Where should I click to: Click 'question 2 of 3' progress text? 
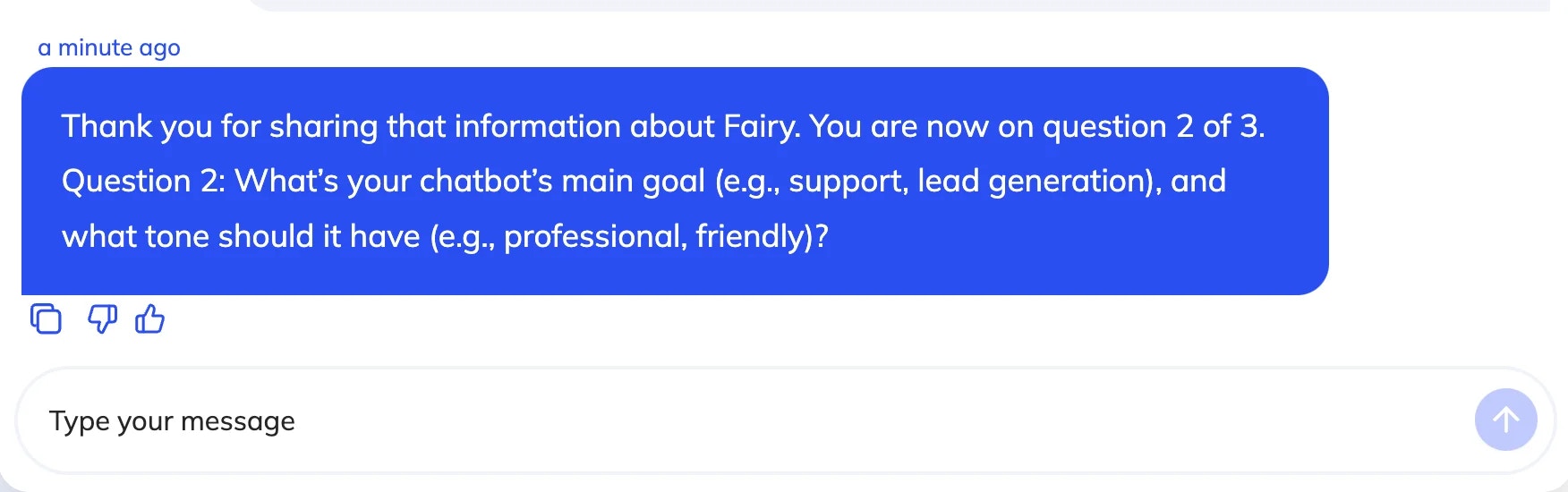click(1153, 127)
